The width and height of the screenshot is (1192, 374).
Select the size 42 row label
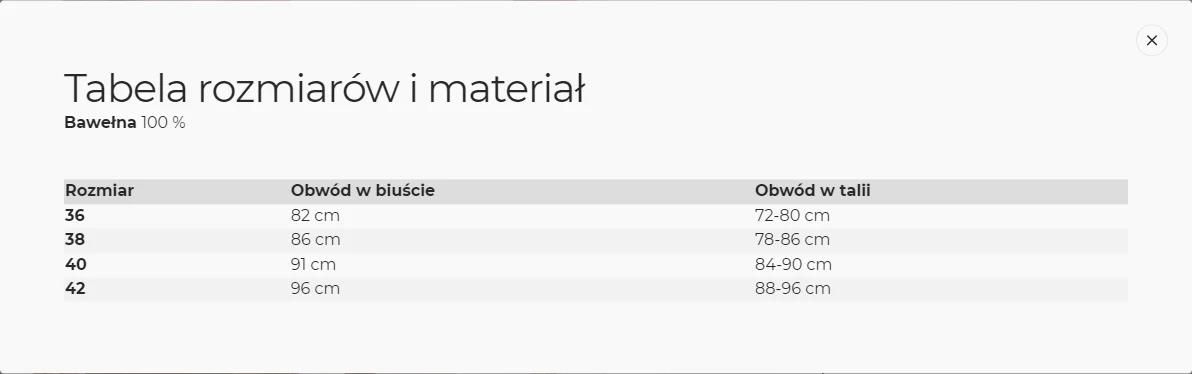[74, 289]
